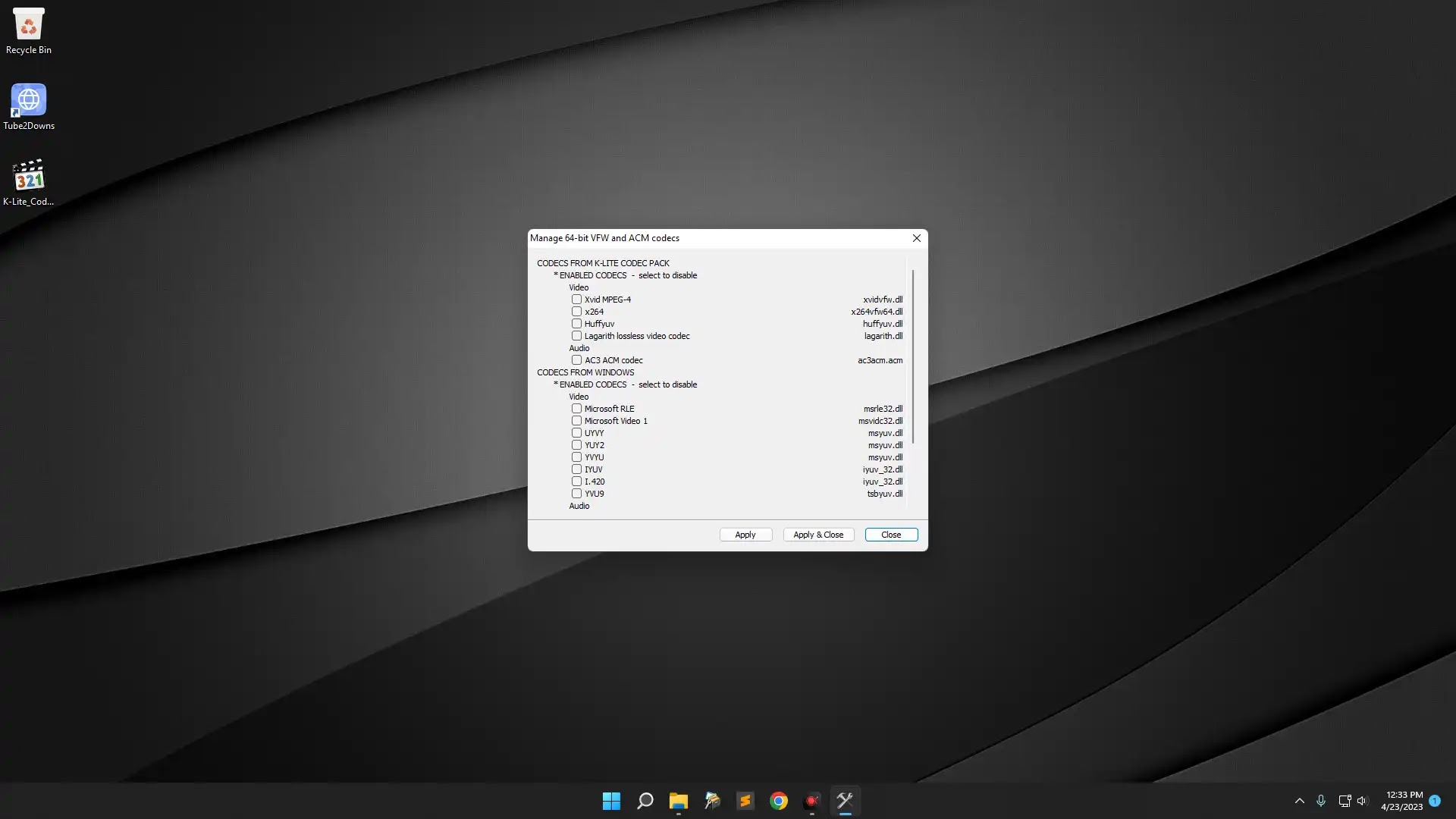The height and width of the screenshot is (819, 1456).
Task: Click the search taskbar icon
Action: 645,800
